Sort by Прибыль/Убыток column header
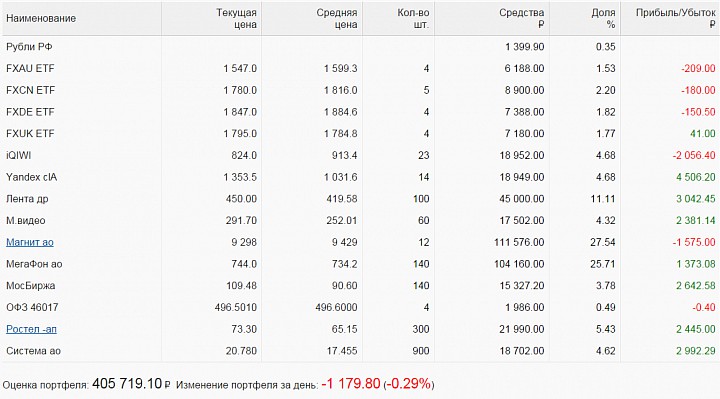 tap(675, 18)
